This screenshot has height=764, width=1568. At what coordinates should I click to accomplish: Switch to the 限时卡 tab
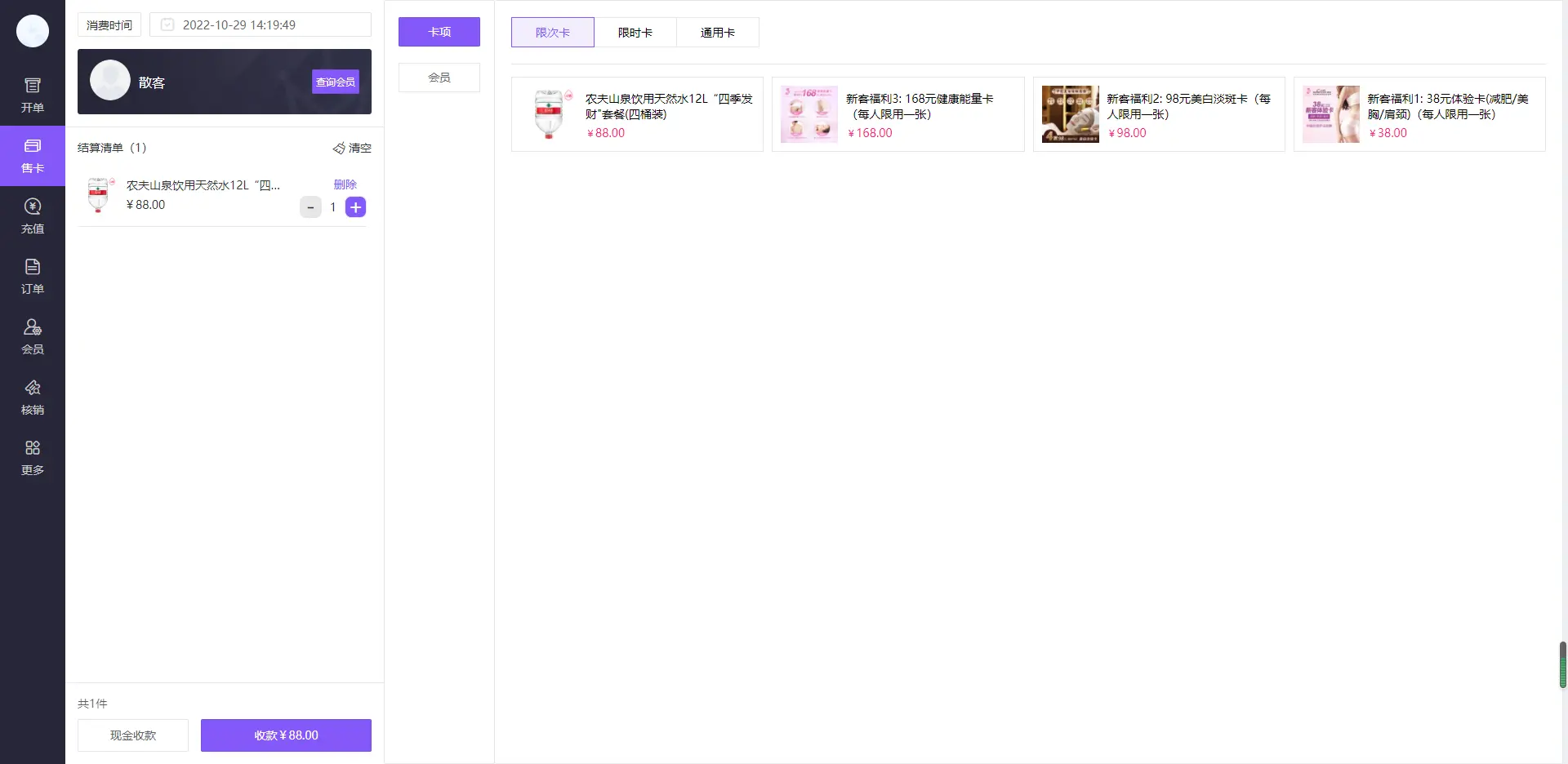[635, 33]
